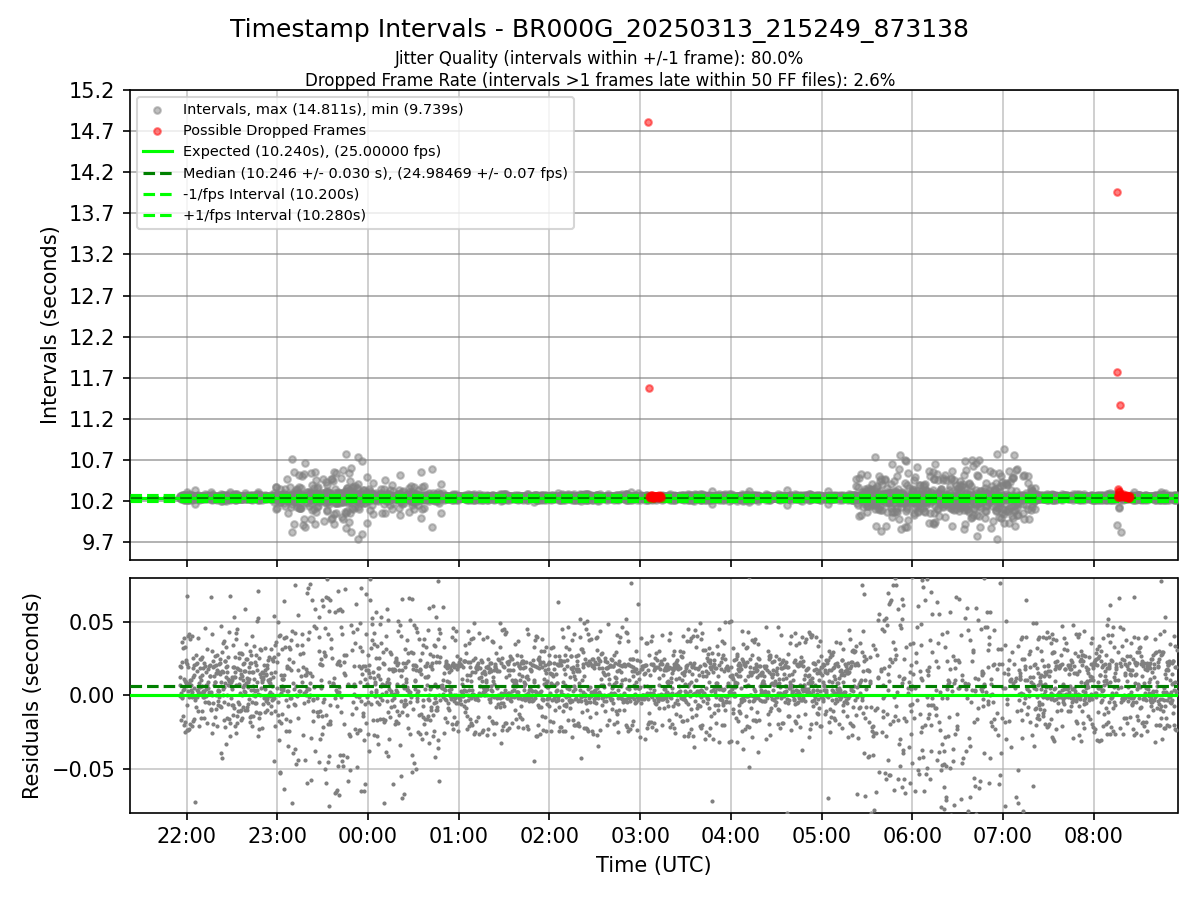Image resolution: width=1200 pixels, height=900 pixels.
Task: Click x-axis tick label 06:00
Action: tap(912, 834)
